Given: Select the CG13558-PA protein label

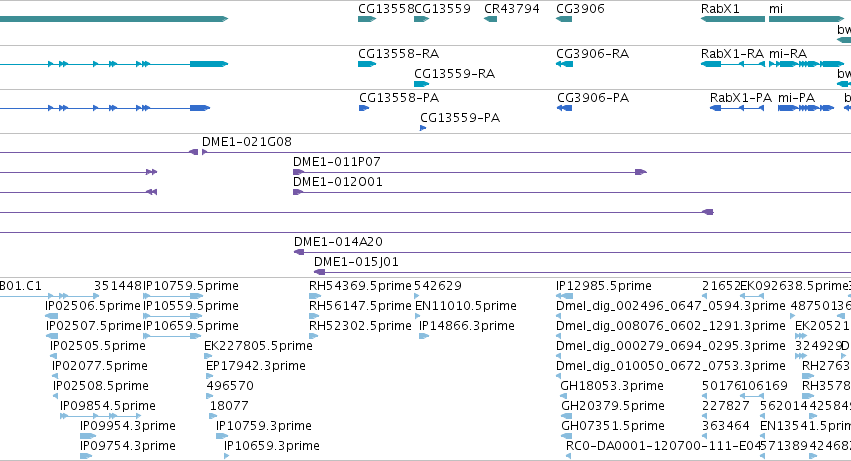Looking at the screenshot, I should click(x=399, y=98).
